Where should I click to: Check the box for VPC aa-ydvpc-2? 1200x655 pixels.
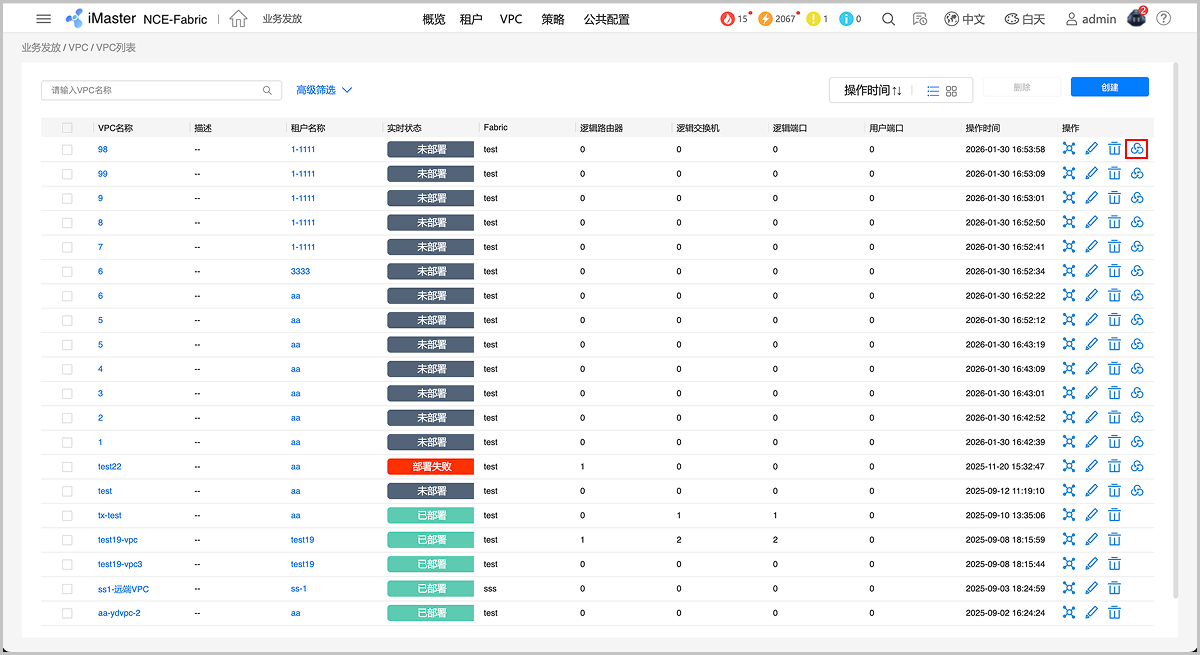(67, 613)
